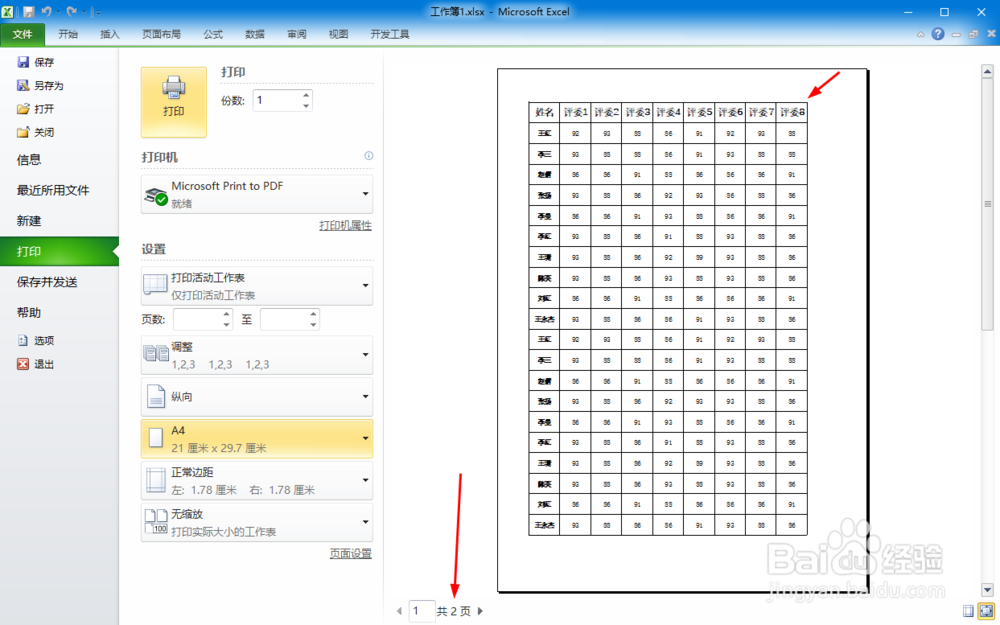Switch to the 开发工具 ribbon tab
Screen dimensions: 1000x625
point(390,34)
